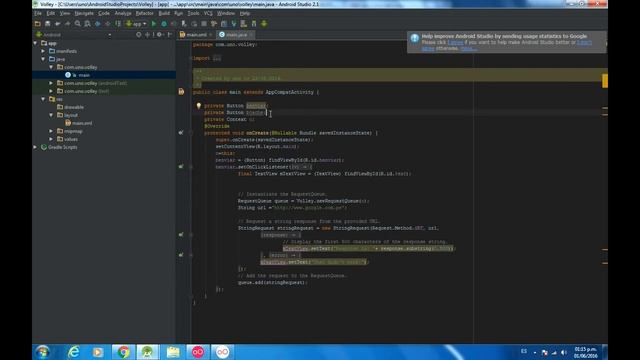
Task: Open File Explorer from taskbar
Action: coord(173,352)
